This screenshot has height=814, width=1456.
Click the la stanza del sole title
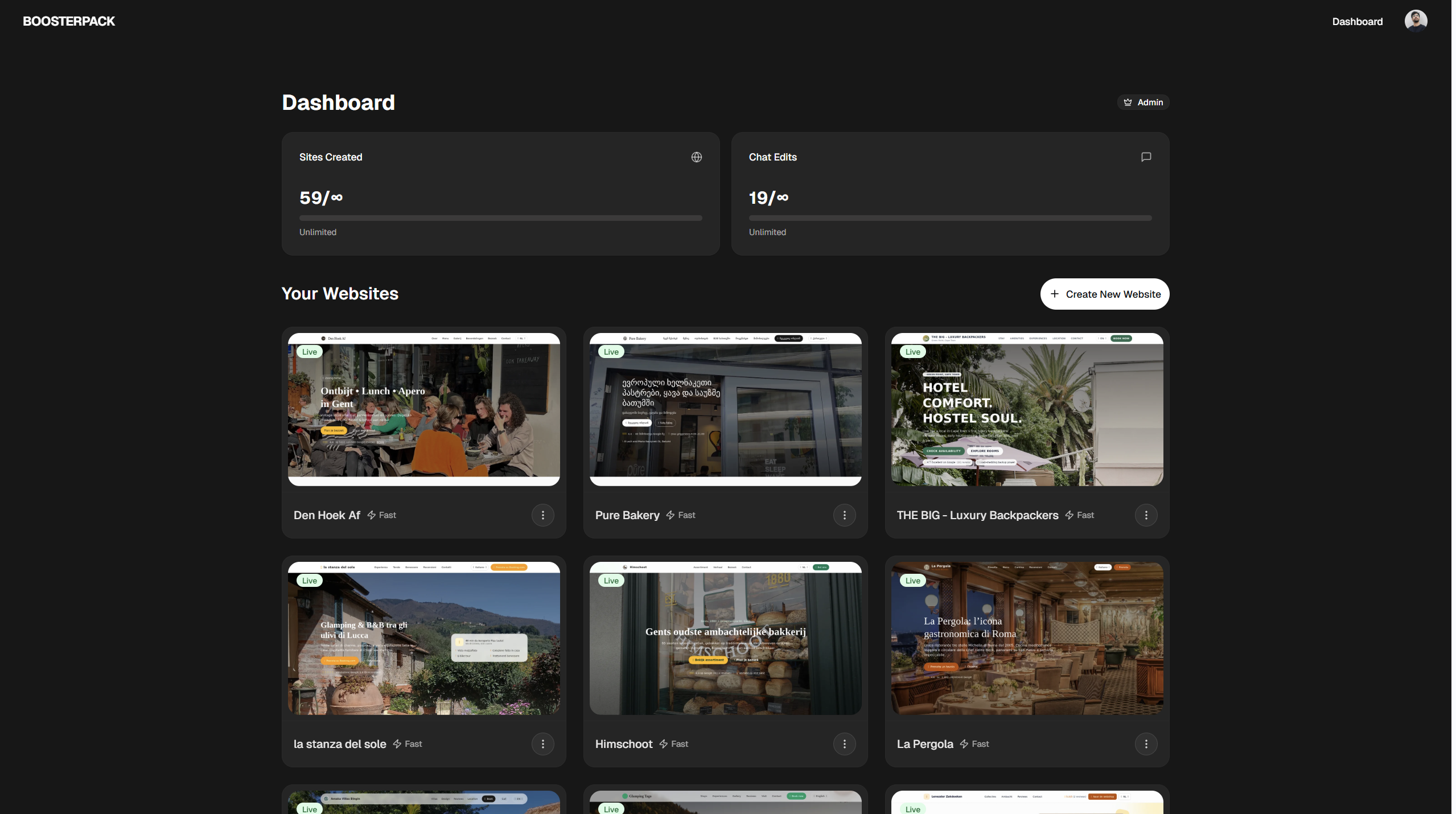click(x=340, y=744)
